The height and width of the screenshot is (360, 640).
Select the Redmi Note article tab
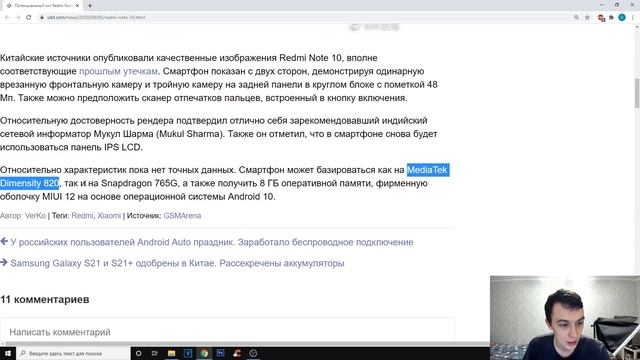point(42,6)
